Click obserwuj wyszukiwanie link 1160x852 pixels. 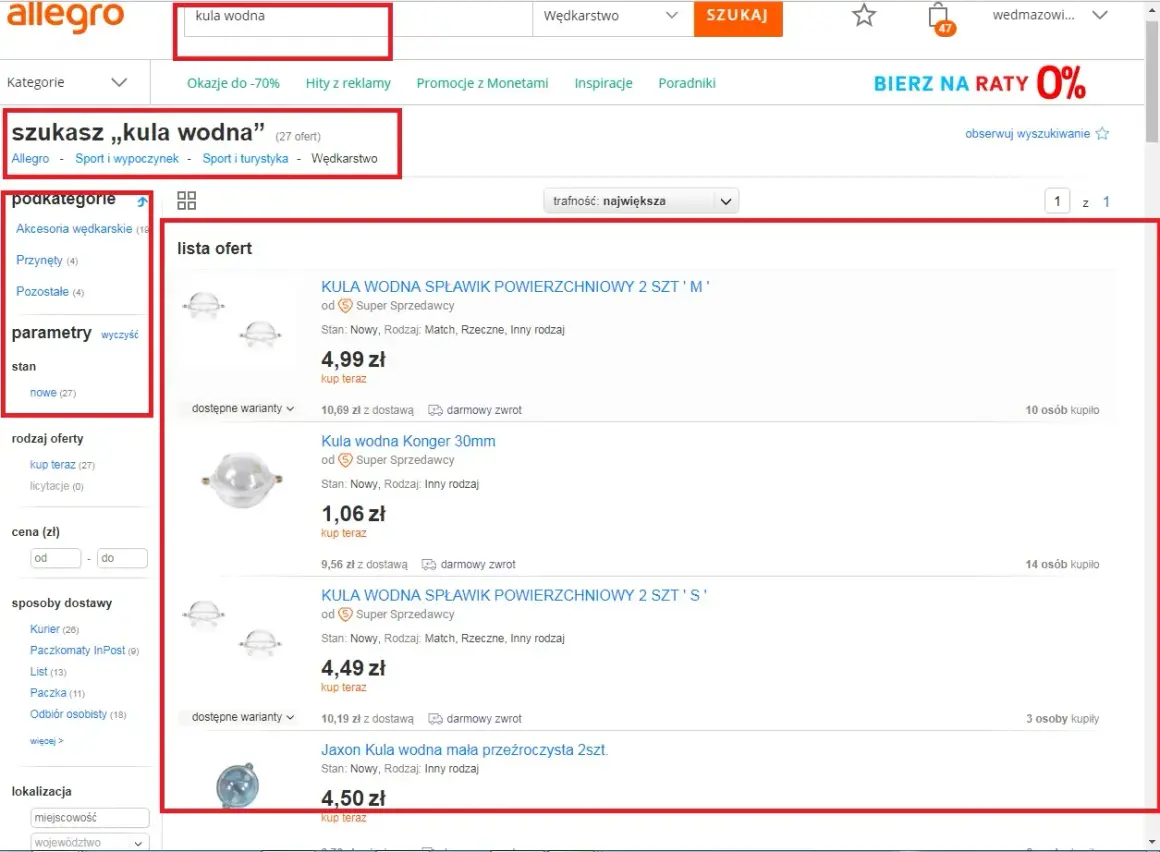(1027, 134)
